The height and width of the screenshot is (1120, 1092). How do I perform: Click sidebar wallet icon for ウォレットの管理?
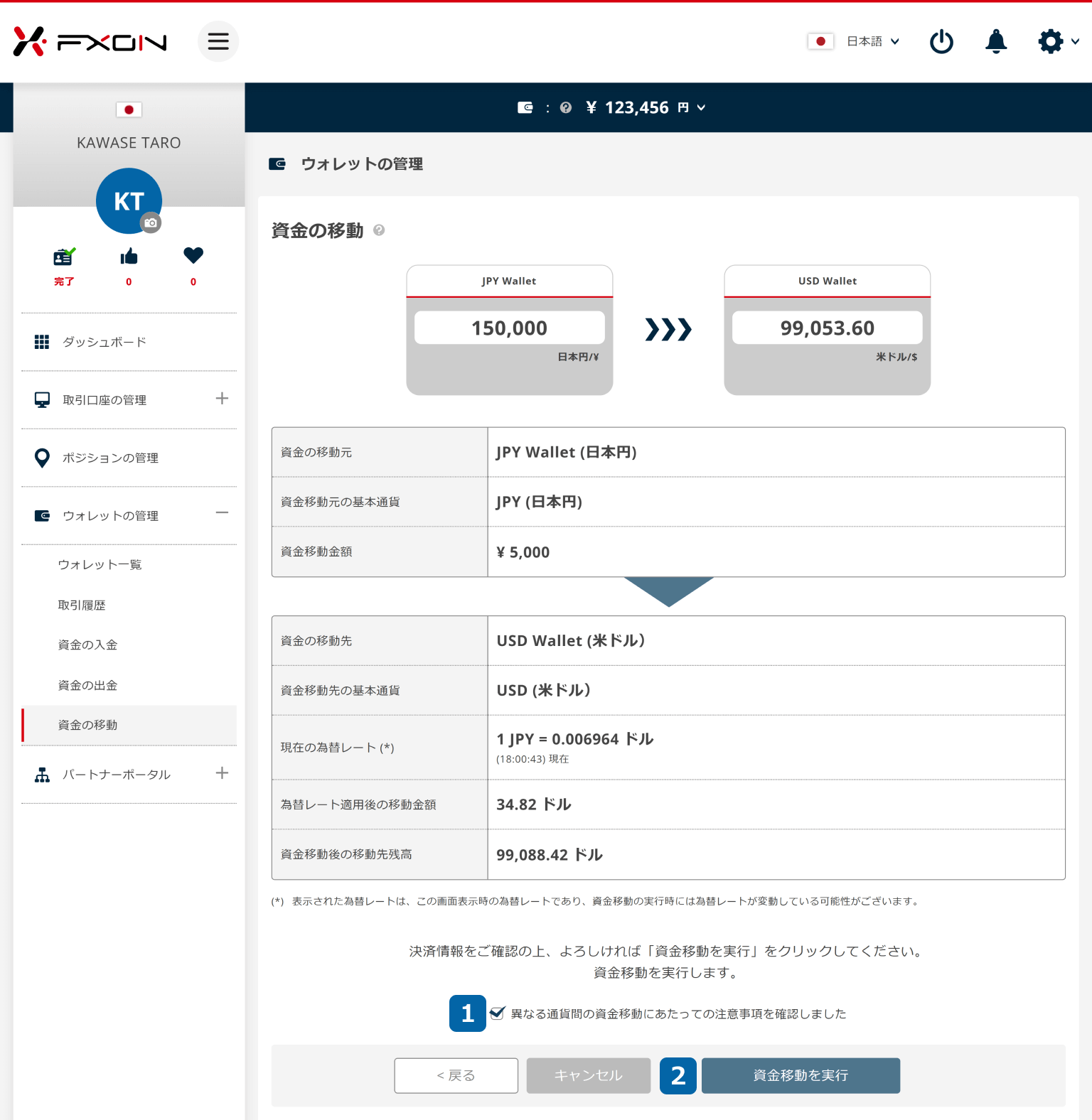tap(42, 516)
